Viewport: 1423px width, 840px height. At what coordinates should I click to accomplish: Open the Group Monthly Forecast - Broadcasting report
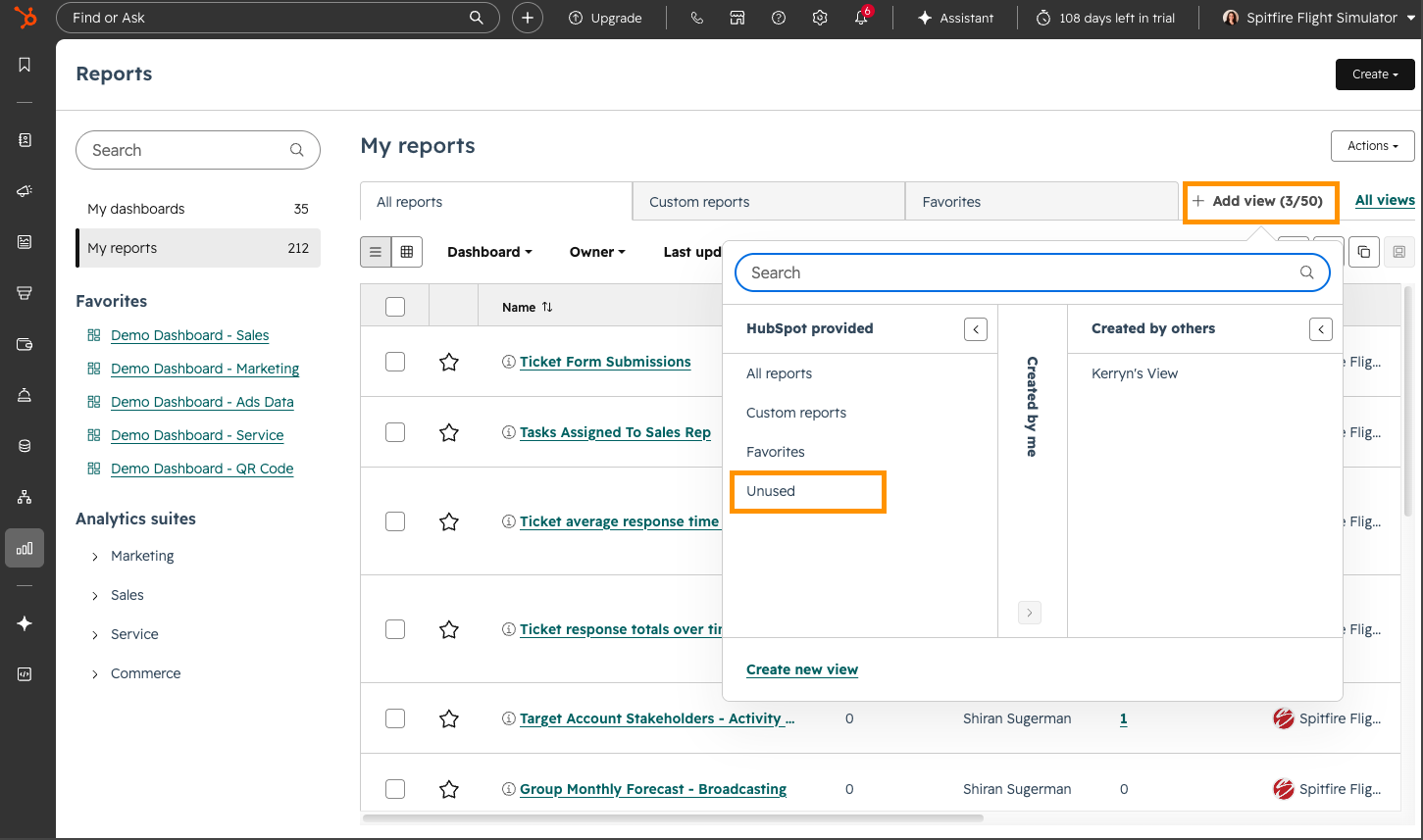point(652,788)
